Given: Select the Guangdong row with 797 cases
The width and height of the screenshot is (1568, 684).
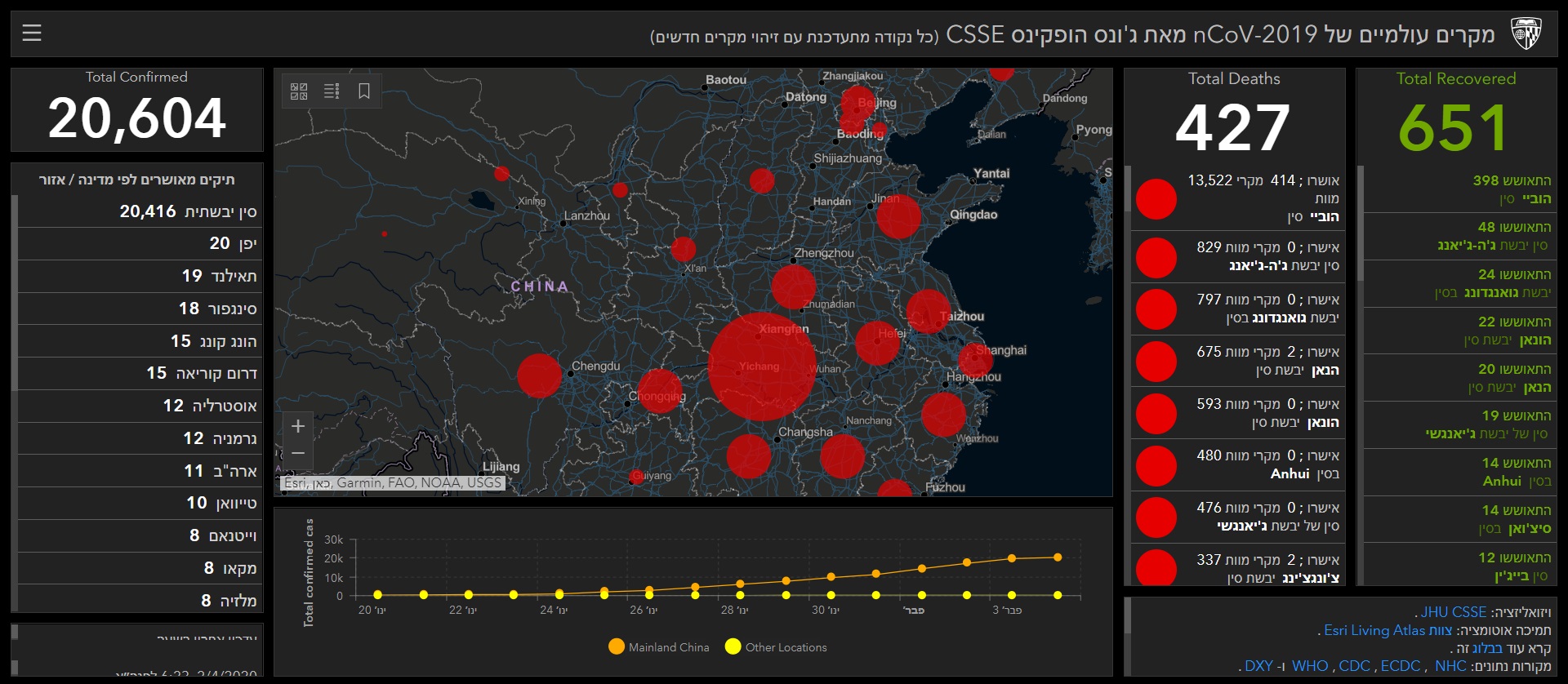Looking at the screenshot, I should pyautogui.click(x=1236, y=309).
